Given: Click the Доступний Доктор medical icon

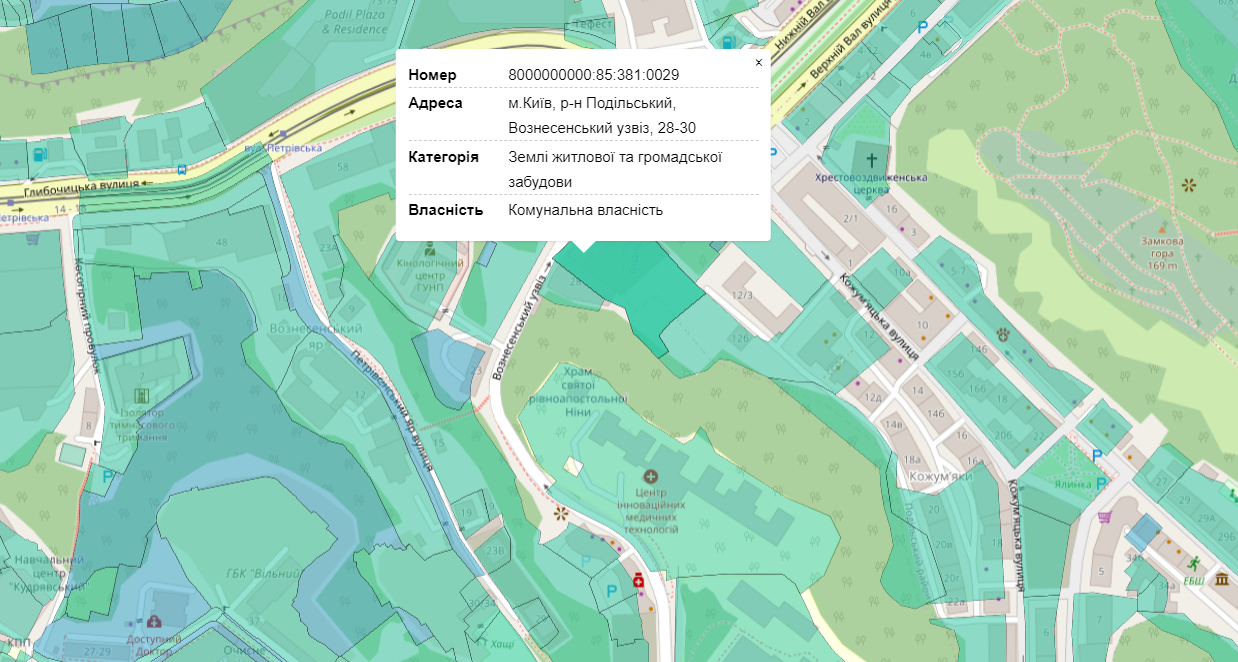Looking at the screenshot, I should 153,622.
